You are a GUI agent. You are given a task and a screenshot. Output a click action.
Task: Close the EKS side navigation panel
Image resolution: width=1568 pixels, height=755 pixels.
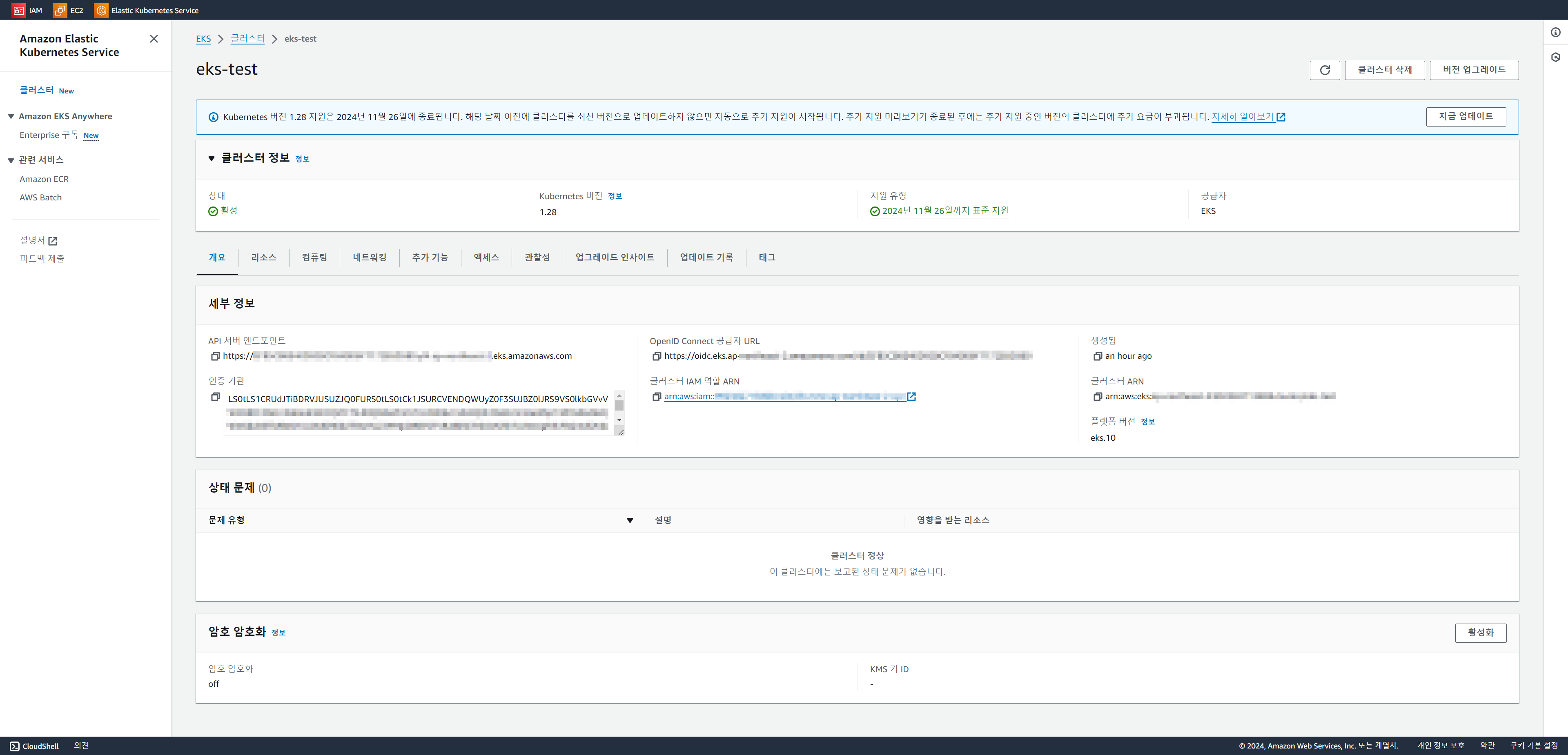(154, 39)
